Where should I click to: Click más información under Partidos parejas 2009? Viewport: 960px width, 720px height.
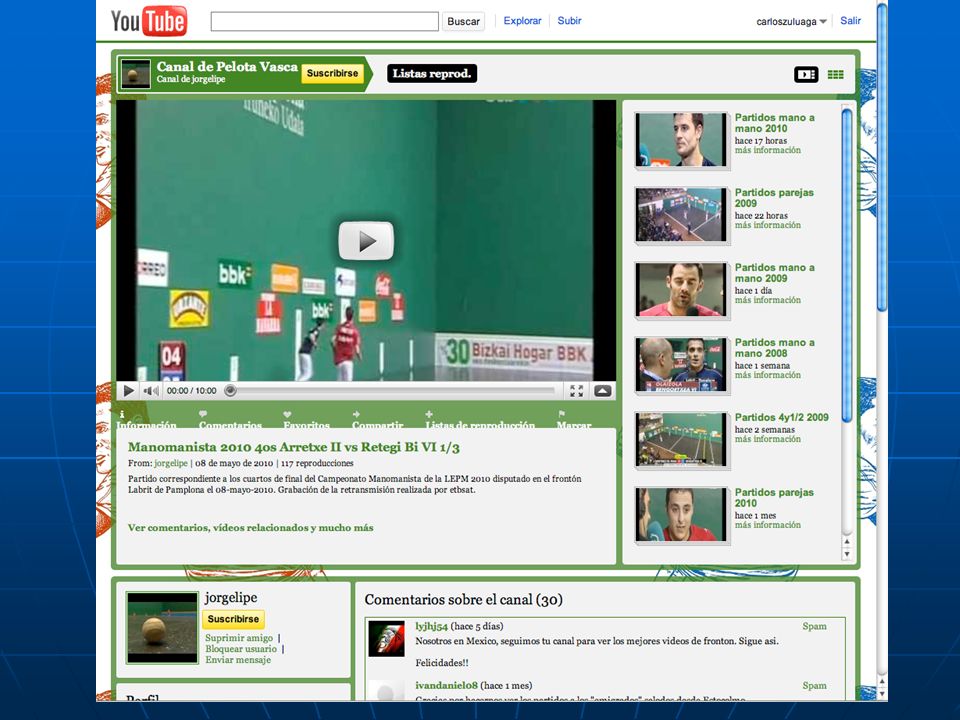pos(768,225)
